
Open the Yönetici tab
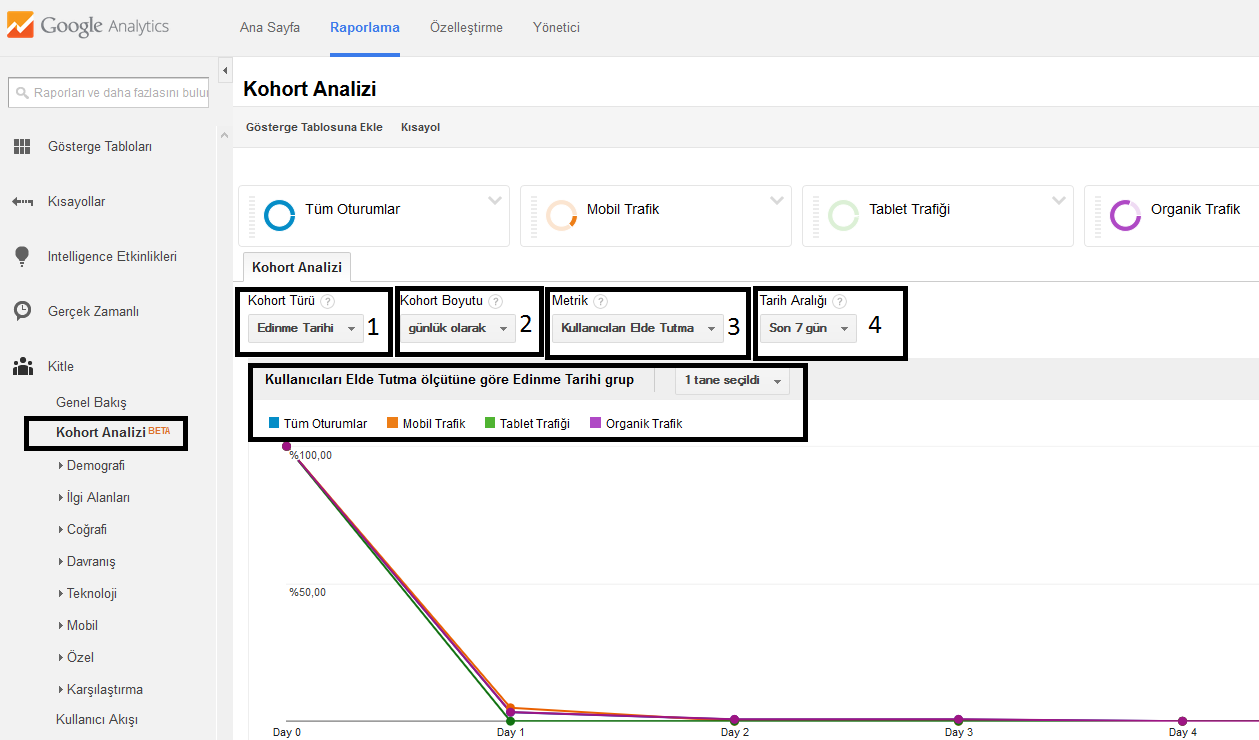pyautogui.click(x=556, y=27)
